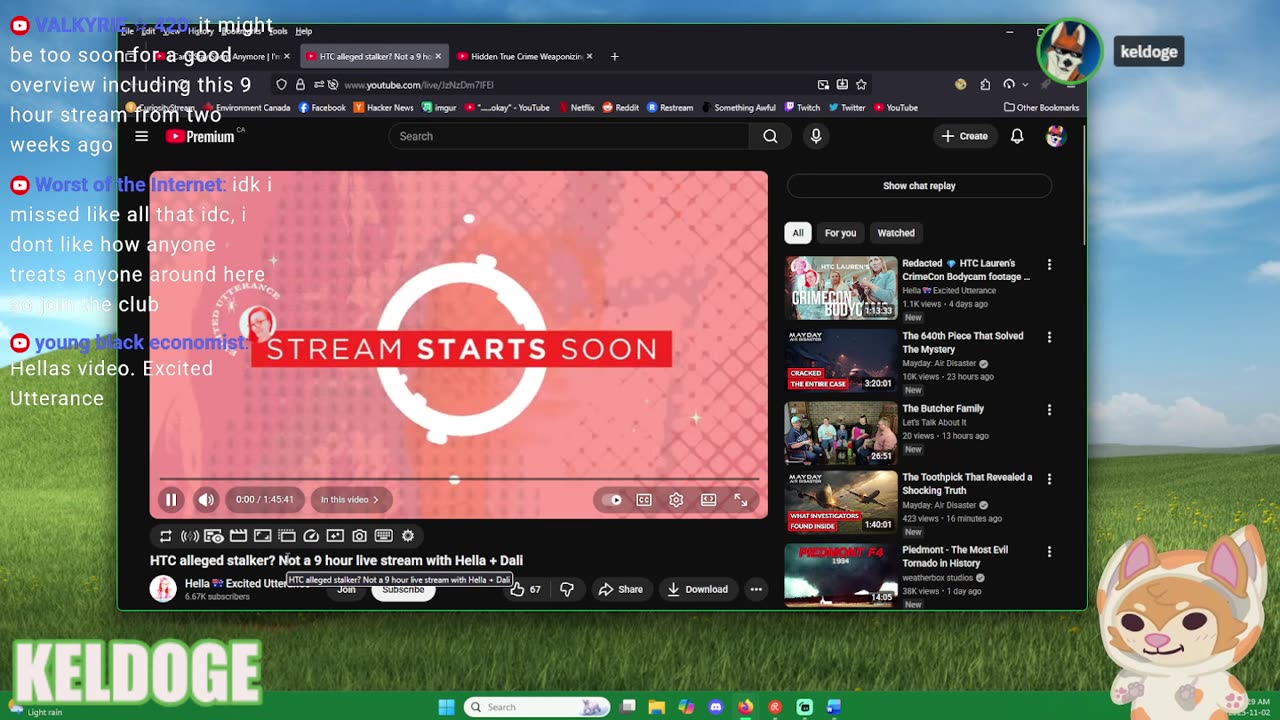Image resolution: width=1280 pixels, height=720 pixels.
Task: Bookmark this page with star icon
Action: point(861,85)
